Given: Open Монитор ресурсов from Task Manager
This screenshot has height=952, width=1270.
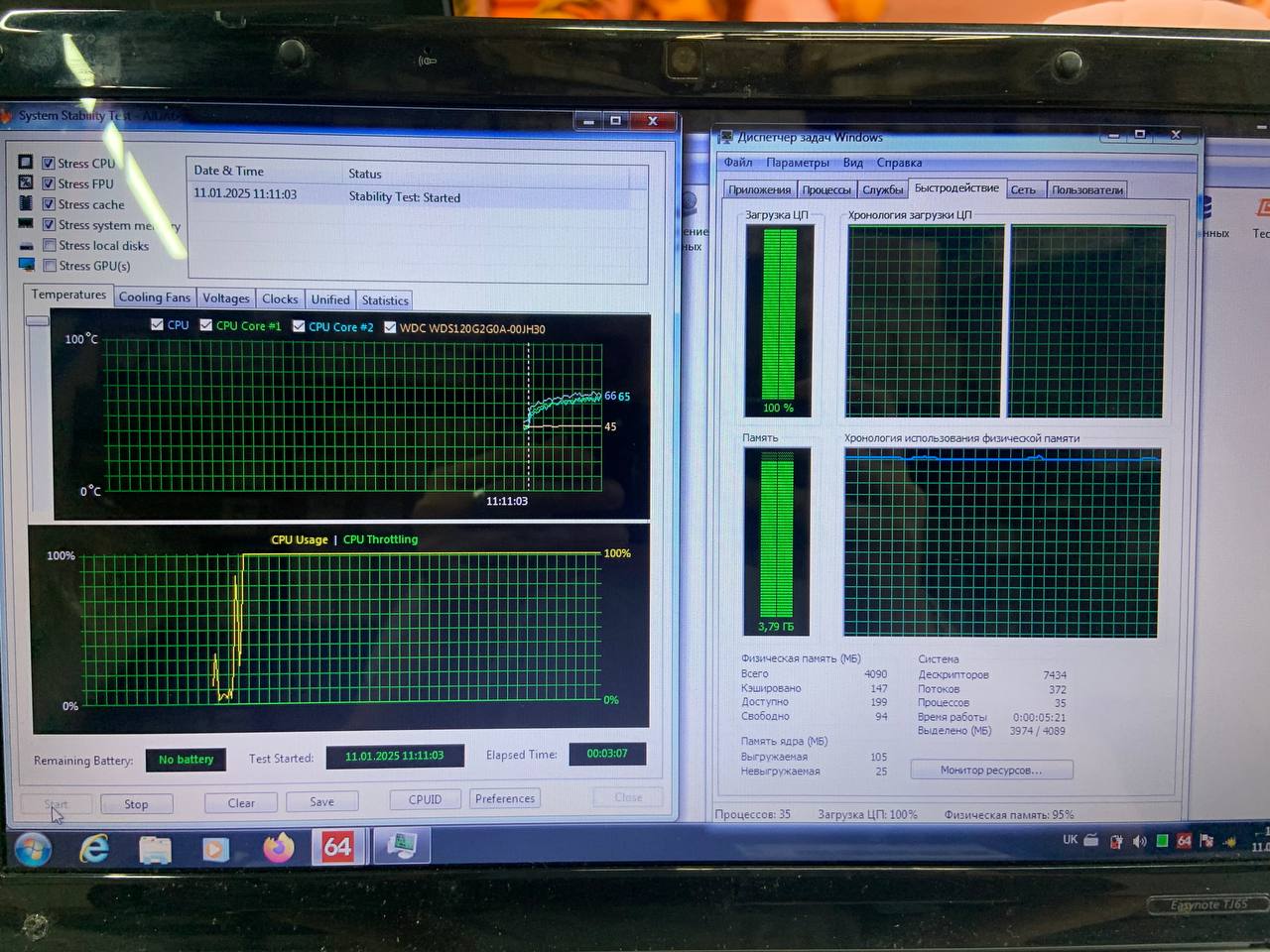Looking at the screenshot, I should point(991,770).
